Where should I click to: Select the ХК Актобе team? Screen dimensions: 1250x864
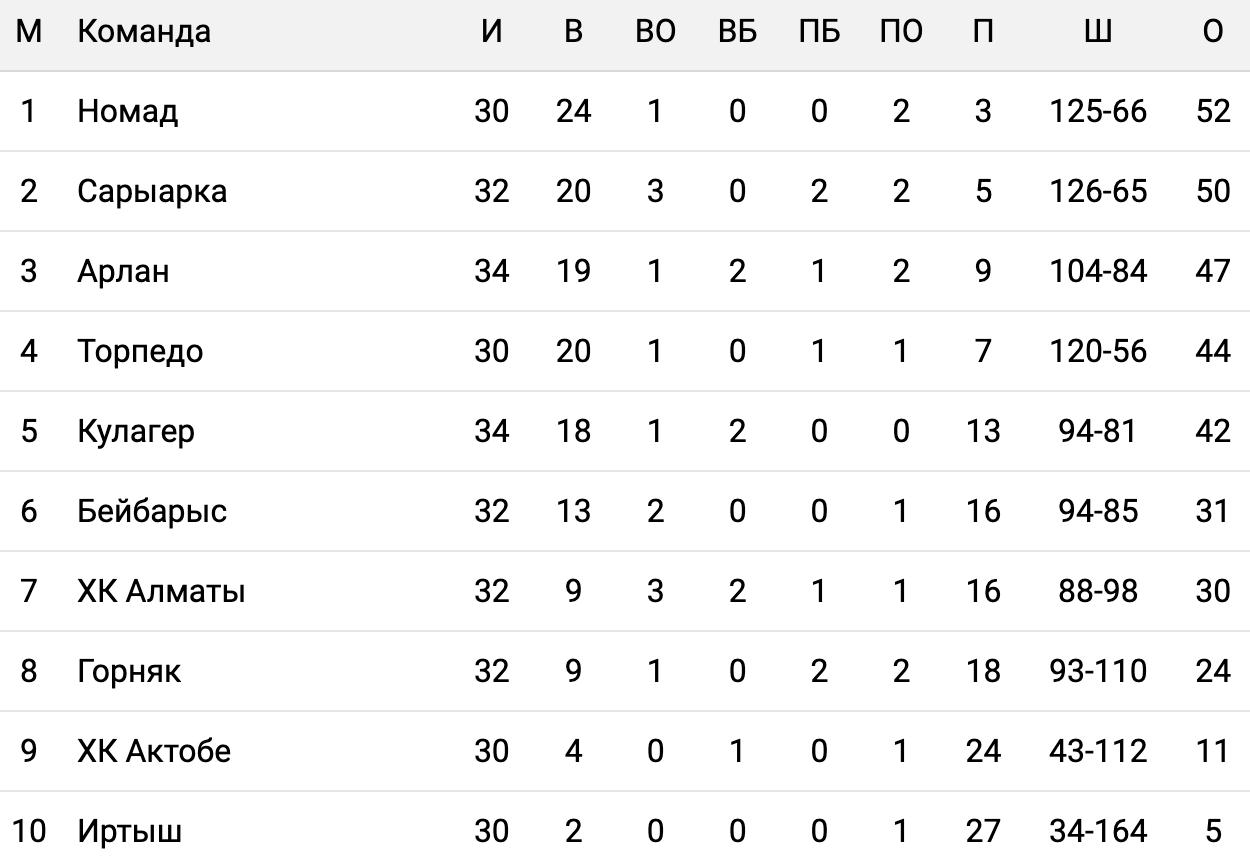(x=154, y=751)
